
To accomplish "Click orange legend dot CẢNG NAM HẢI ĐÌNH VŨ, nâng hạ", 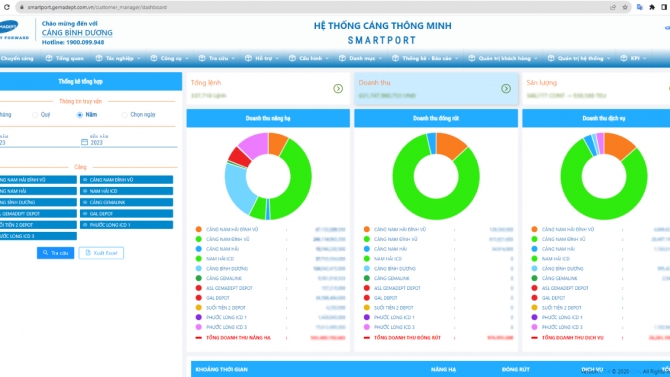I will click(x=198, y=230).
